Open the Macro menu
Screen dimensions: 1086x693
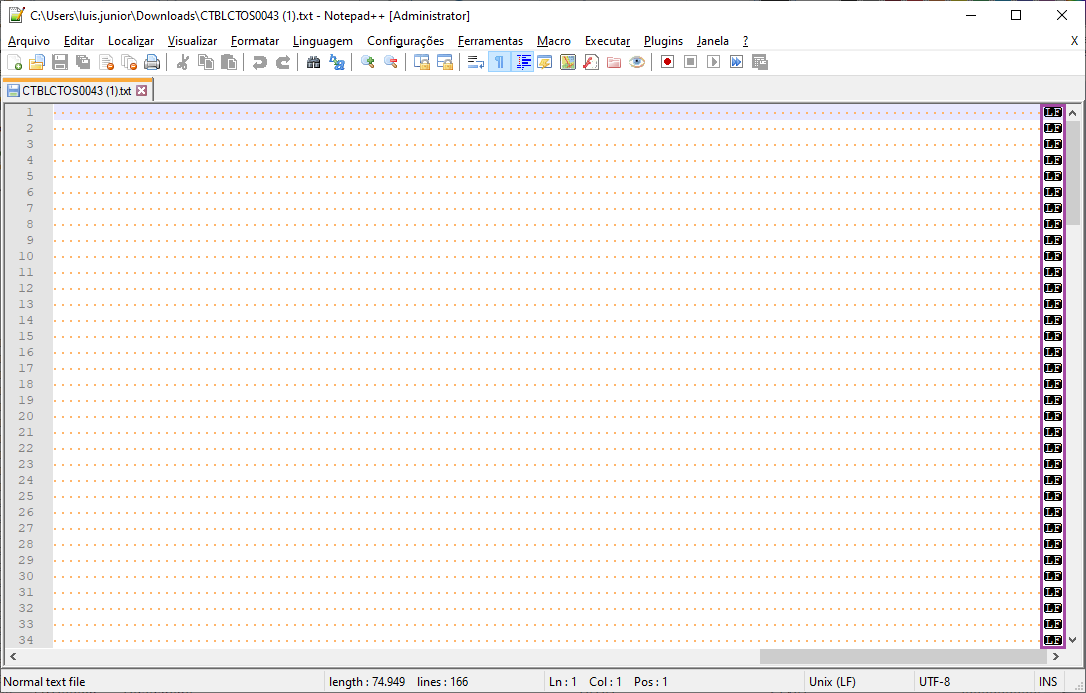554,41
